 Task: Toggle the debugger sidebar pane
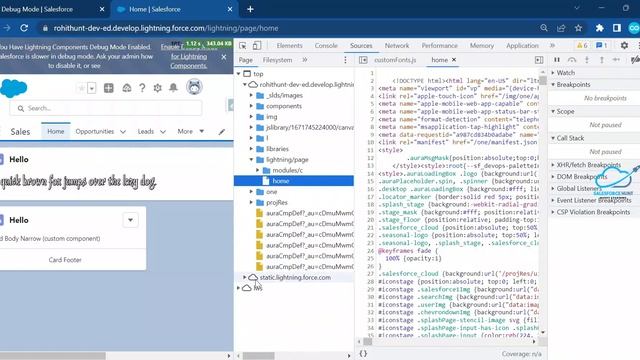point(539,60)
